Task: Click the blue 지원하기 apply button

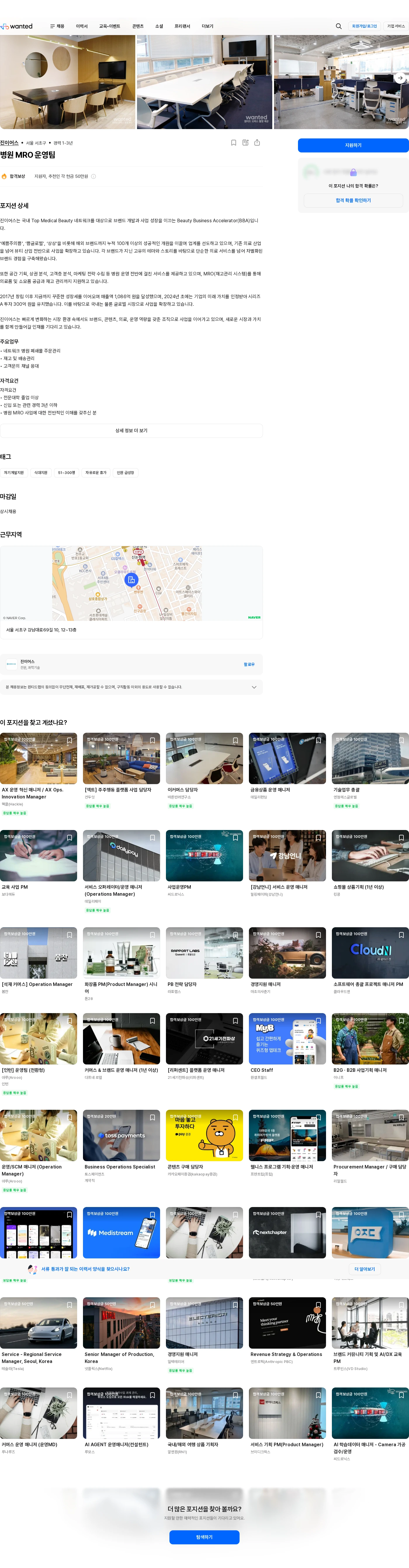Action: 353,145
